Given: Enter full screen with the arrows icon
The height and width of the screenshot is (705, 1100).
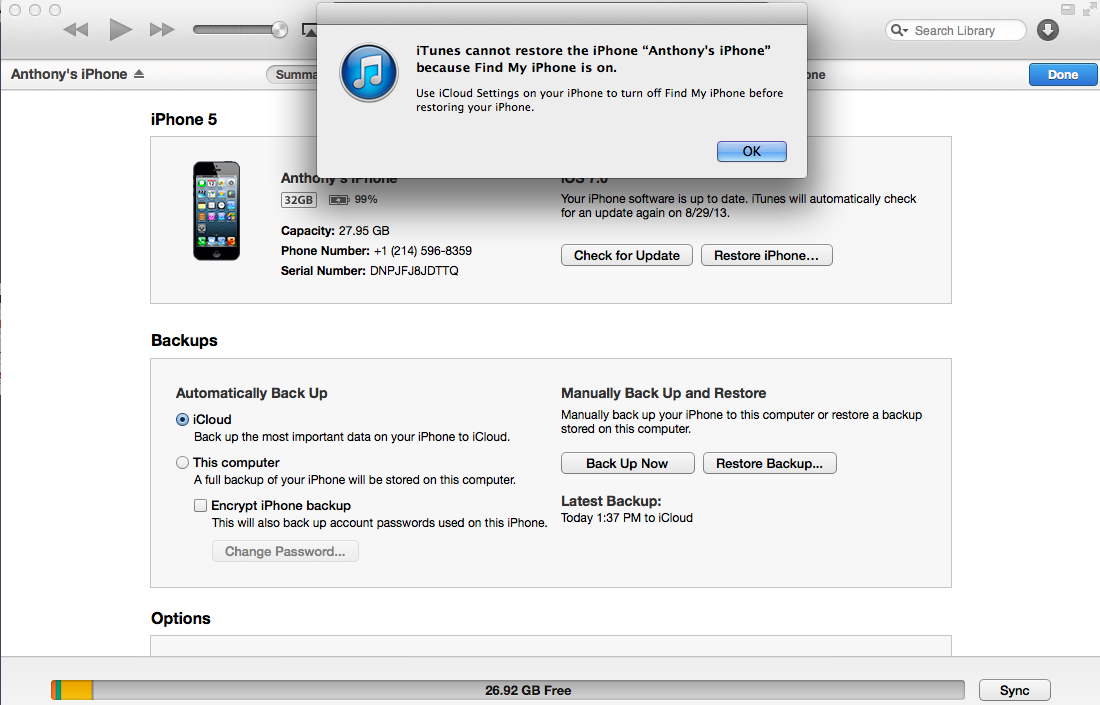Looking at the screenshot, I should tap(1089, 9).
